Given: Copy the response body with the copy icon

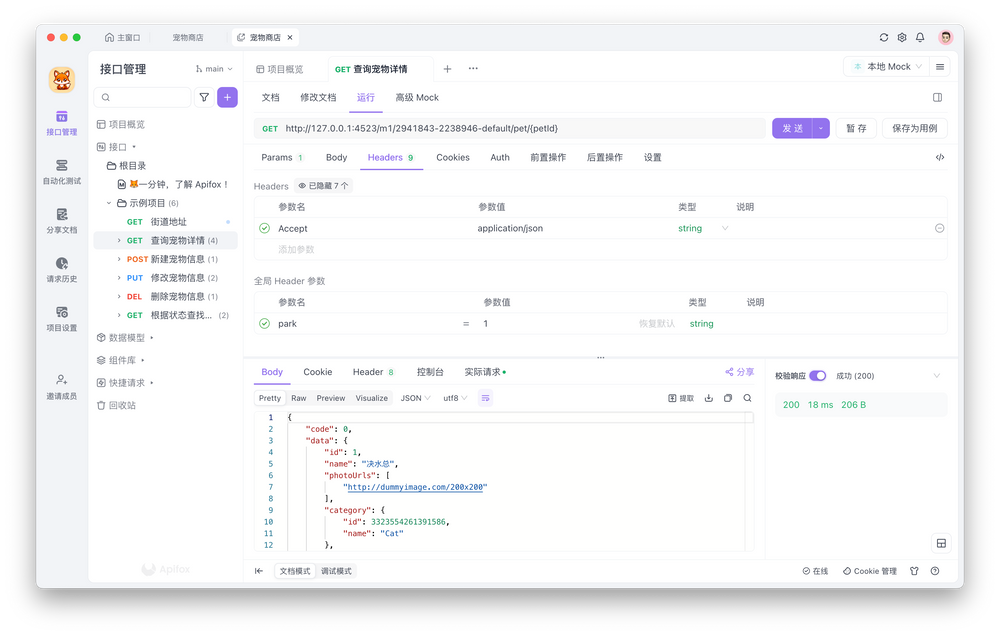Looking at the screenshot, I should [726, 397].
